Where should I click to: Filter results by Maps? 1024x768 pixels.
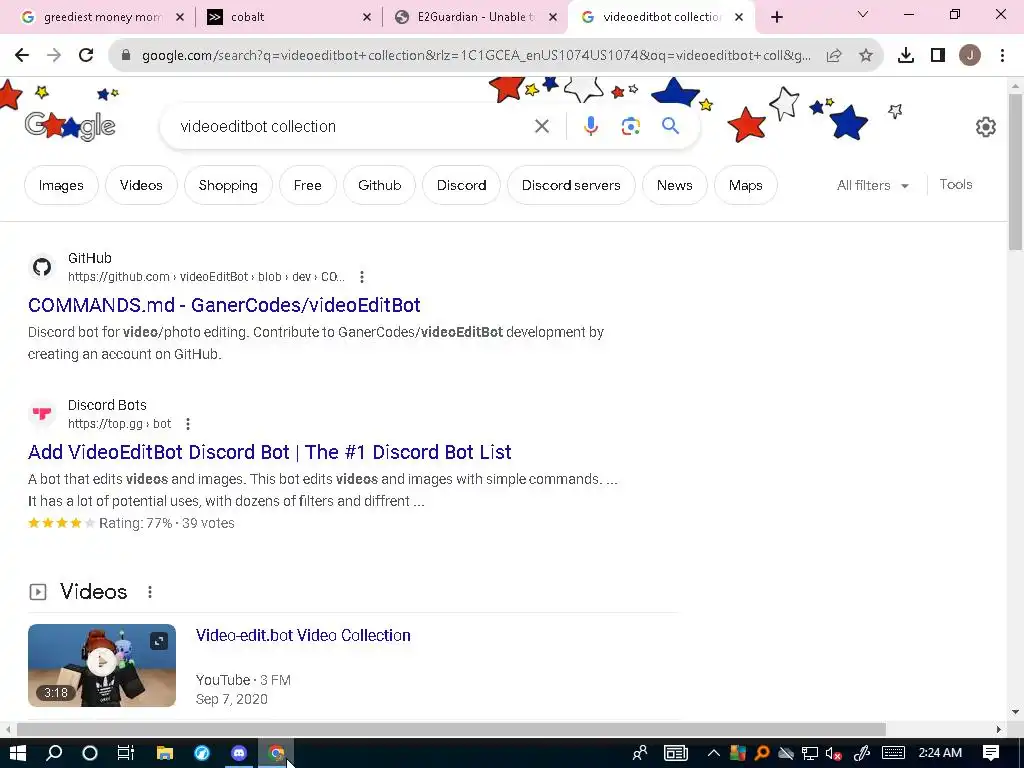click(745, 185)
